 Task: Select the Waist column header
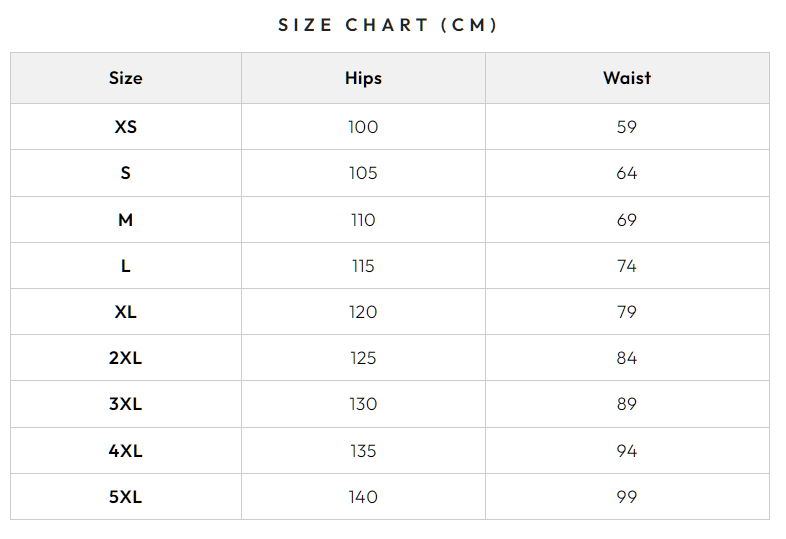click(627, 78)
